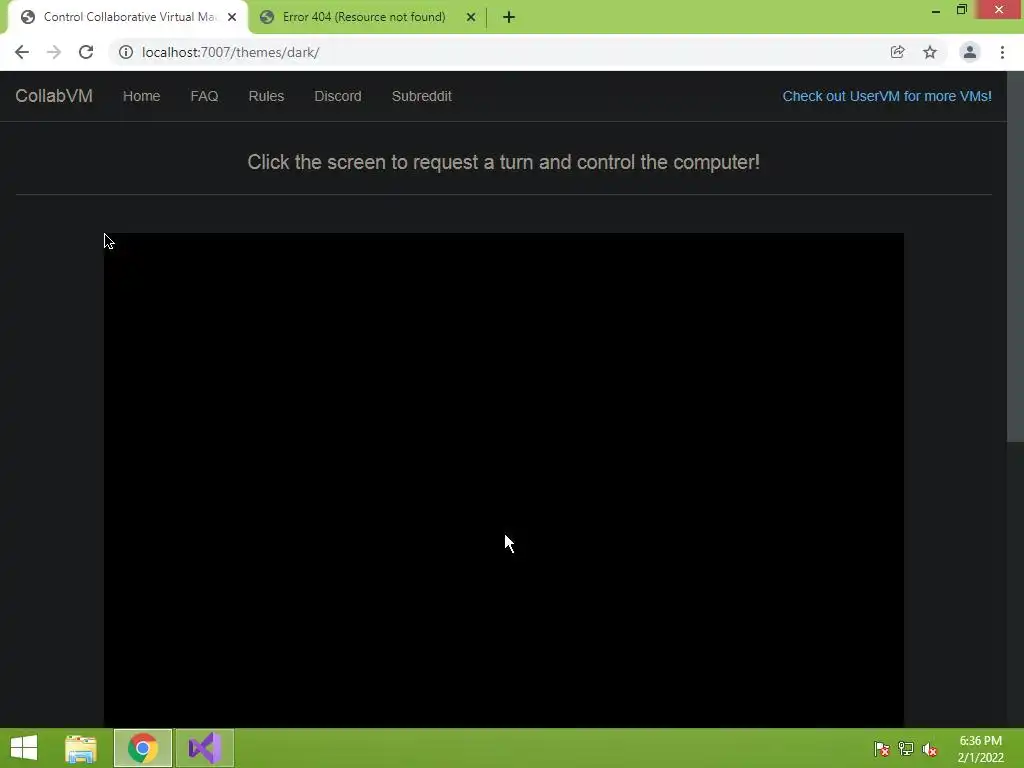Share this page icon in address bar

pyautogui.click(x=897, y=52)
